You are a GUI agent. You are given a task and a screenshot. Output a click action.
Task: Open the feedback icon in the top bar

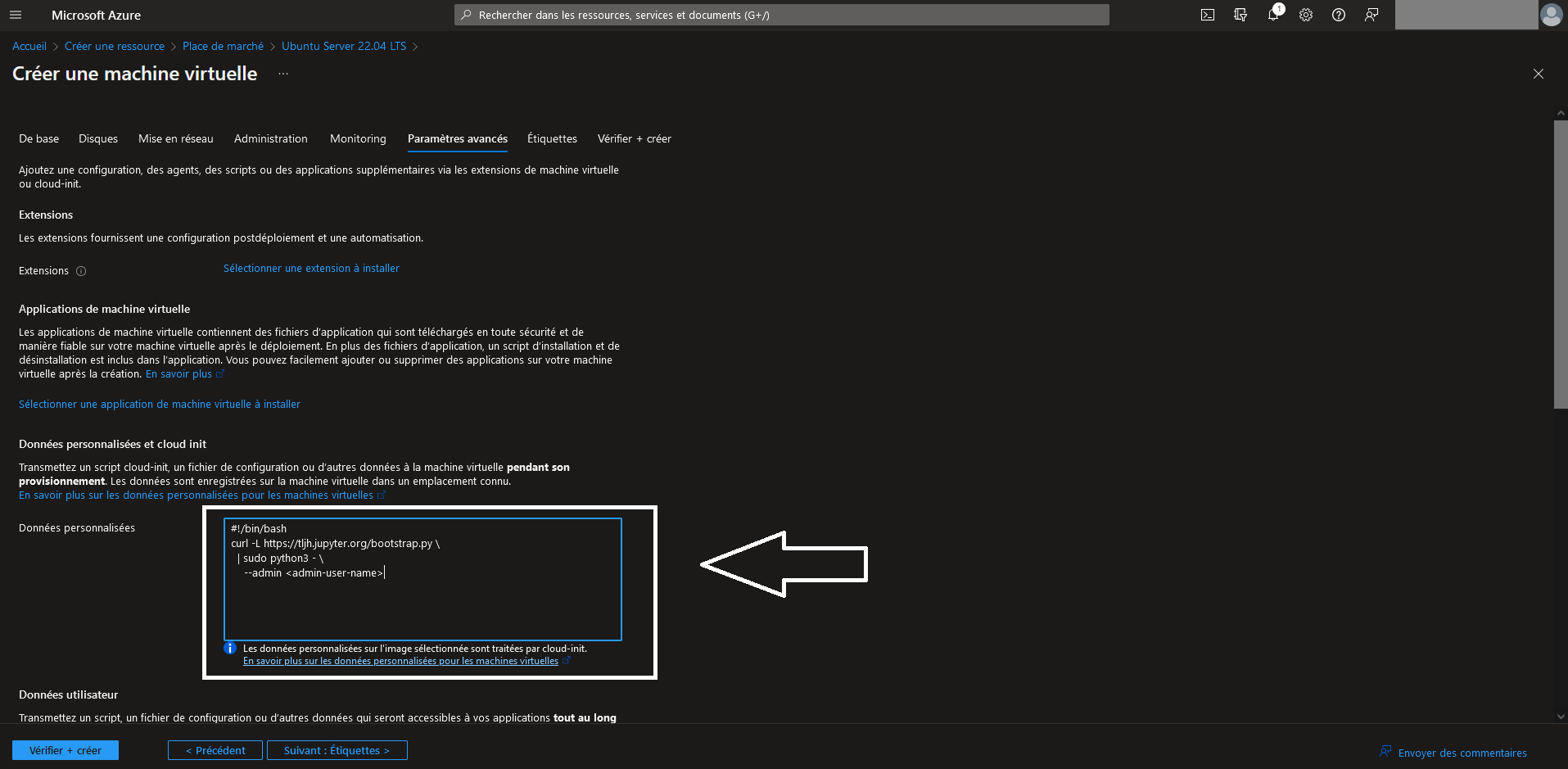click(1371, 15)
